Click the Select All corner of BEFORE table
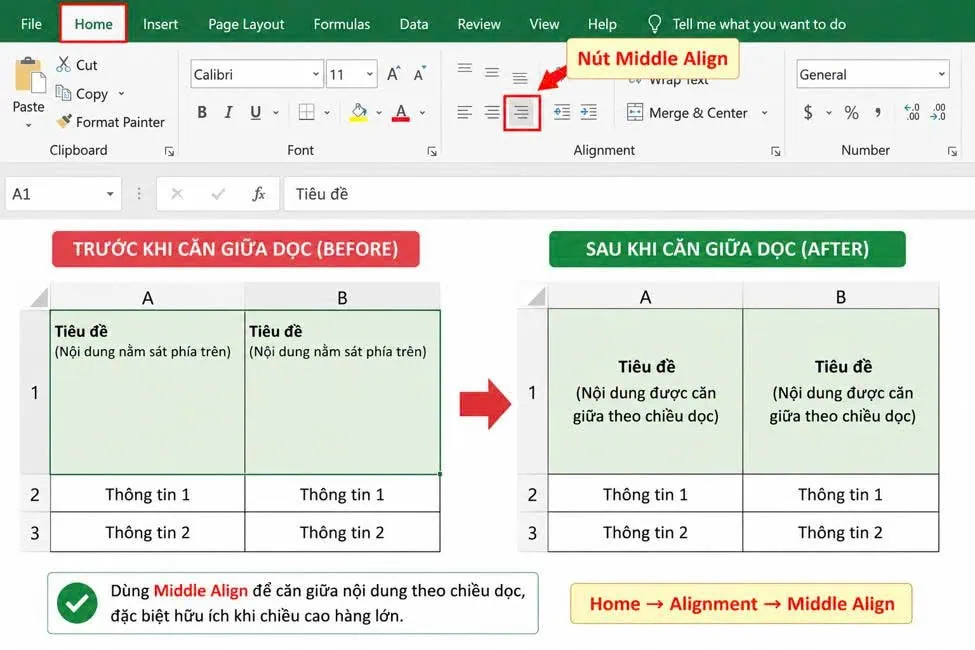 coord(39,297)
